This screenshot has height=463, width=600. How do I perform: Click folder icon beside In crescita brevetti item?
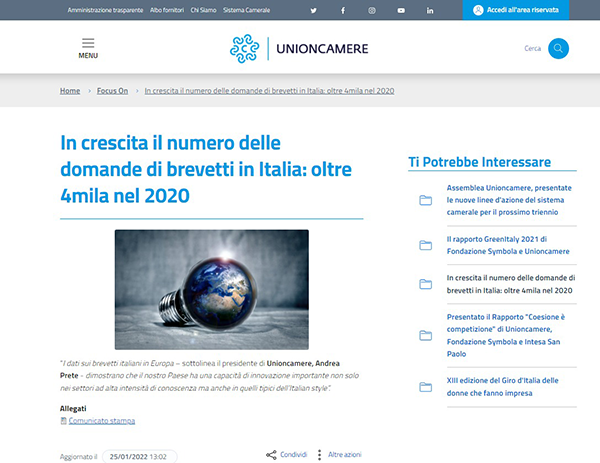pyautogui.click(x=426, y=284)
